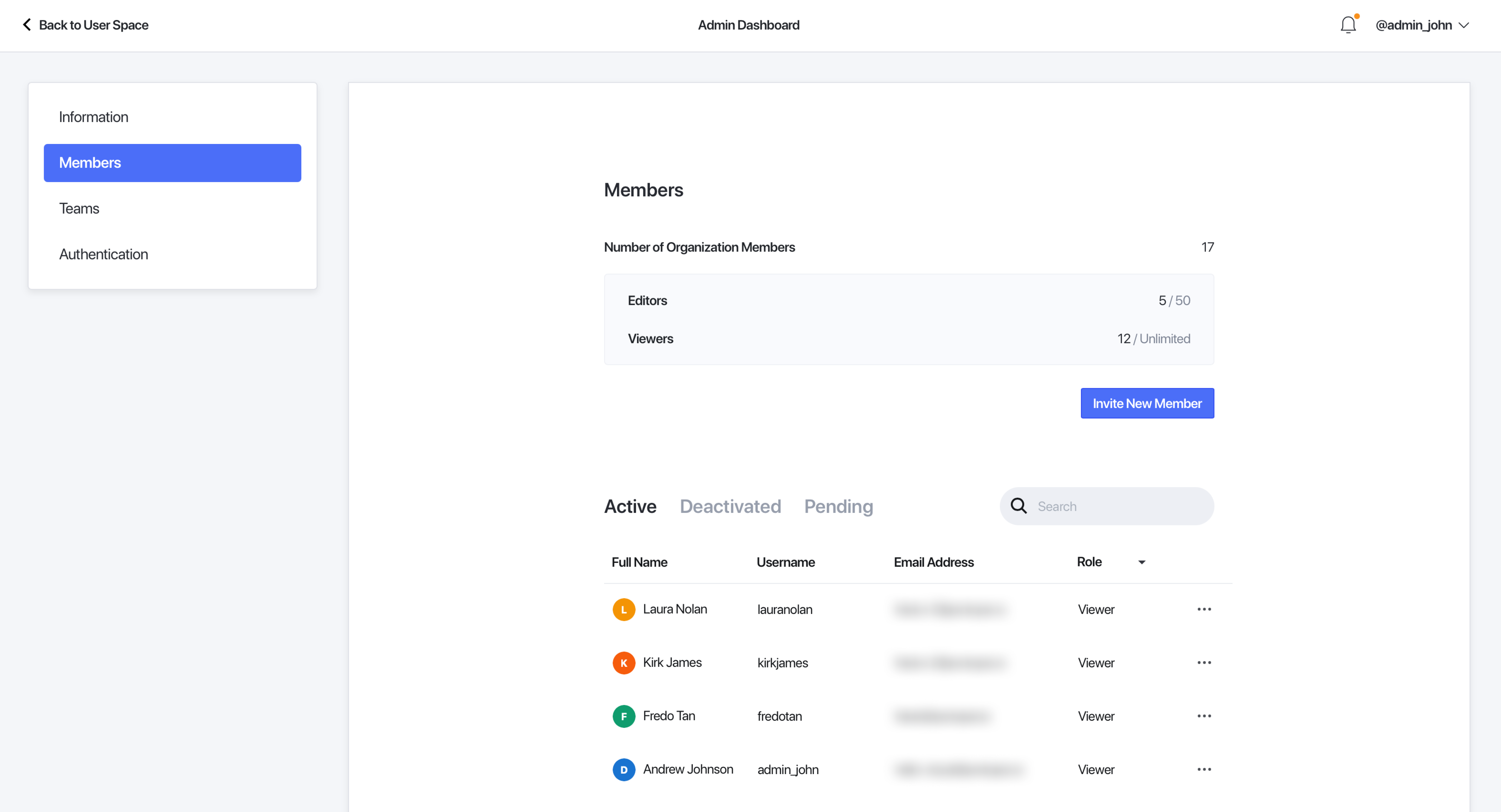The height and width of the screenshot is (812, 1501).
Task: Go Back to User Space
Action: [x=85, y=25]
